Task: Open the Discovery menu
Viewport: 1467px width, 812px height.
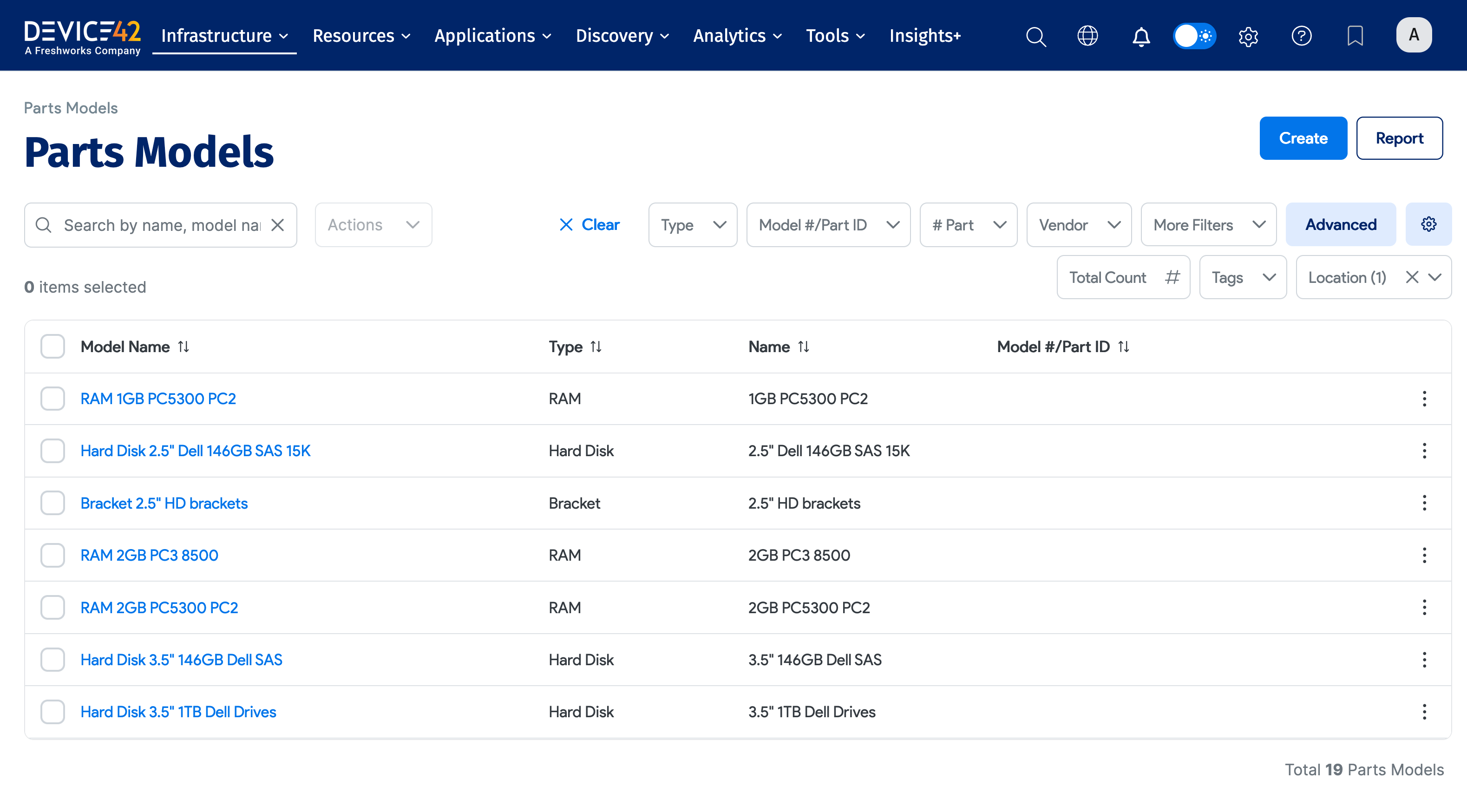Action: pos(622,36)
